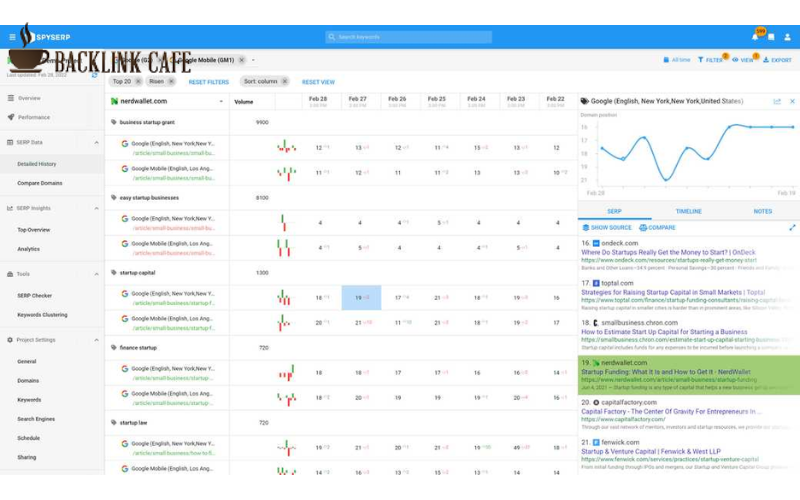
Task: Open Sharing settings
Action: [27, 458]
